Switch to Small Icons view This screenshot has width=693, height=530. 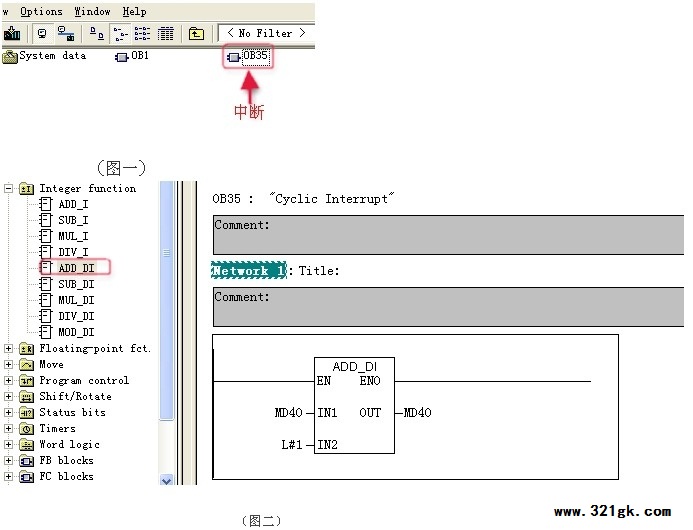tap(120, 34)
